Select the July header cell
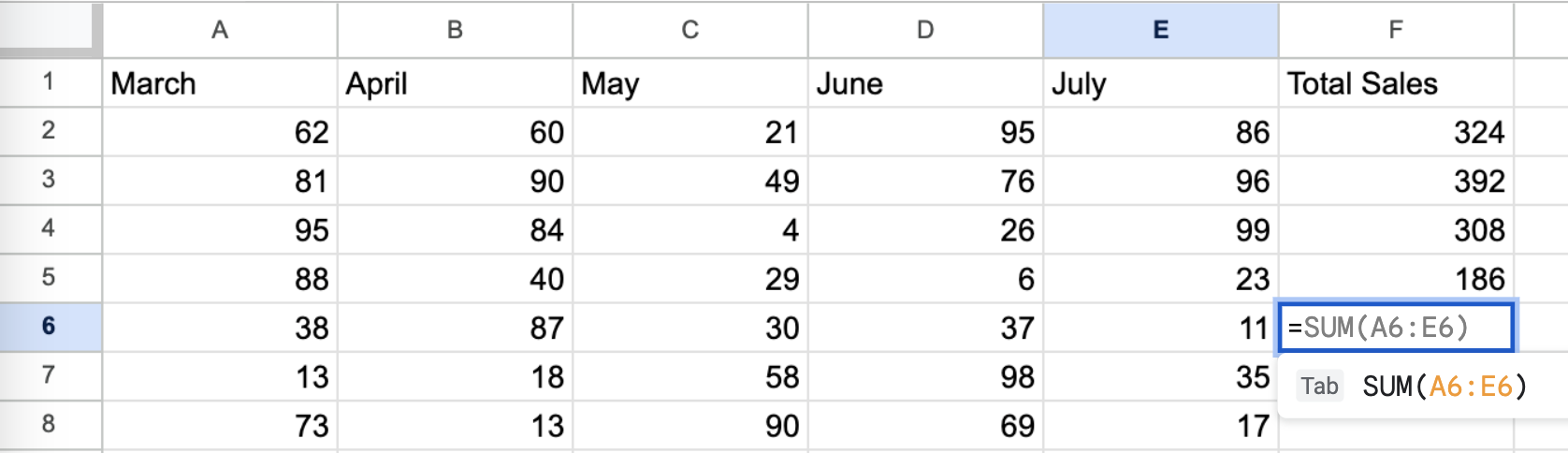 [1161, 83]
